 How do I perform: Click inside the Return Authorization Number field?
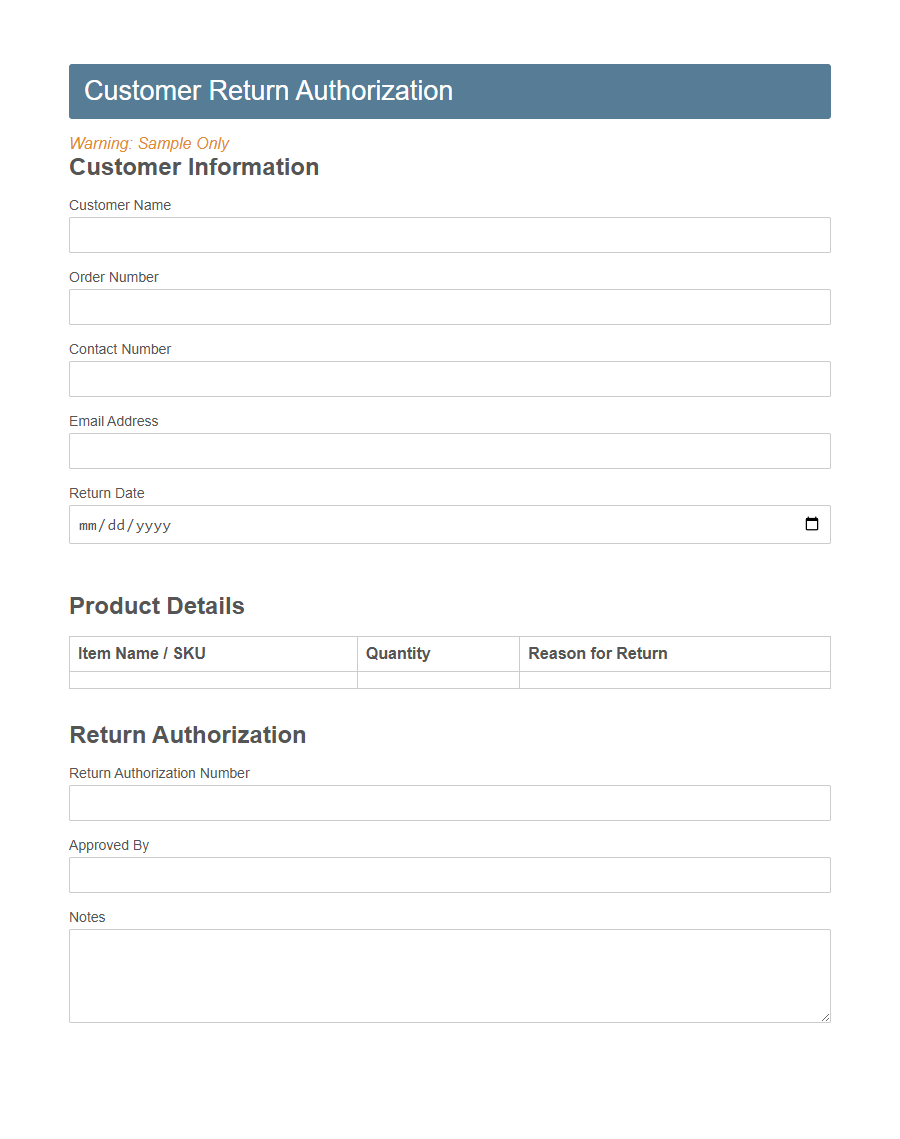[449, 803]
